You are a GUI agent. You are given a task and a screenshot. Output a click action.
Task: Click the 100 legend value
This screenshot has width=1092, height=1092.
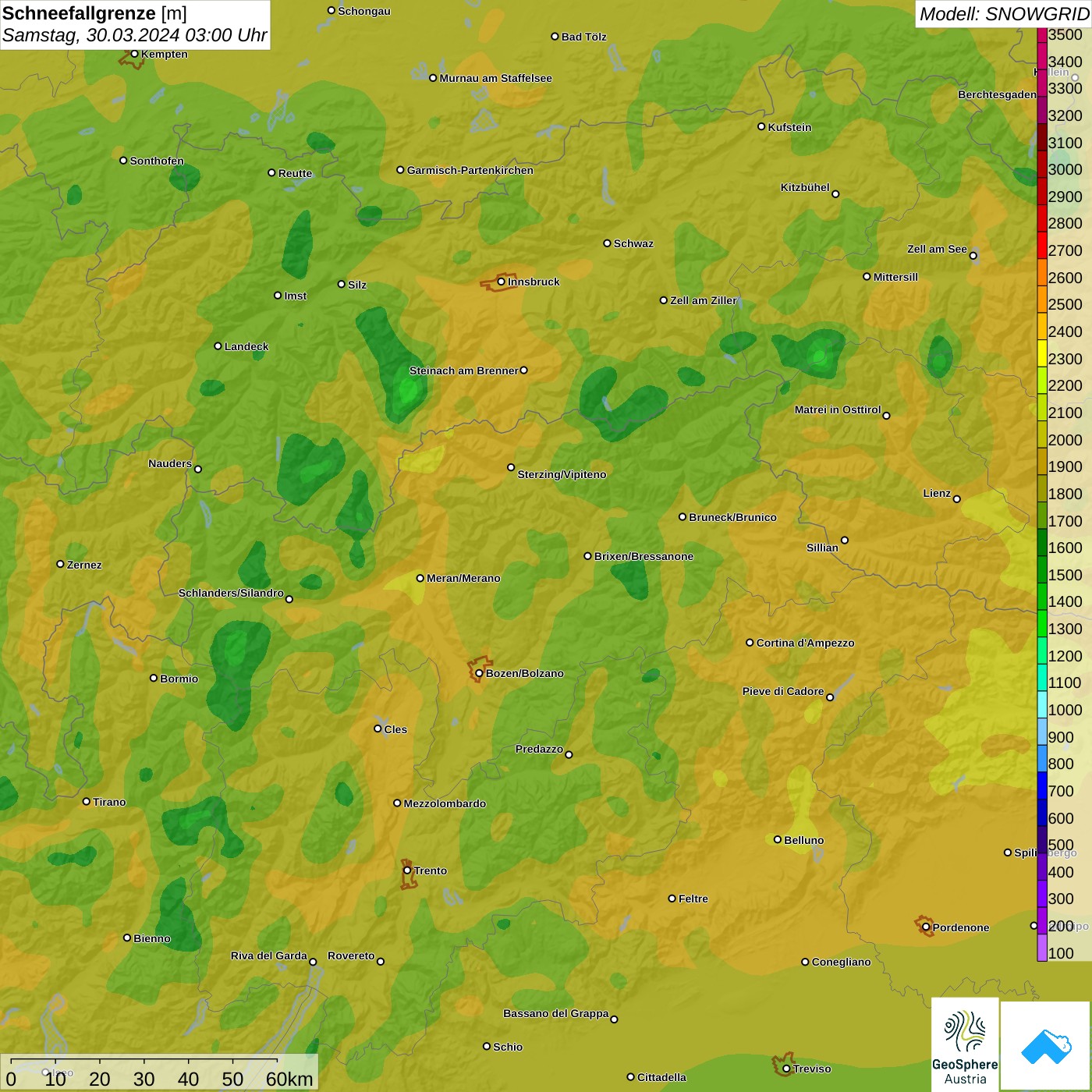point(1061,953)
